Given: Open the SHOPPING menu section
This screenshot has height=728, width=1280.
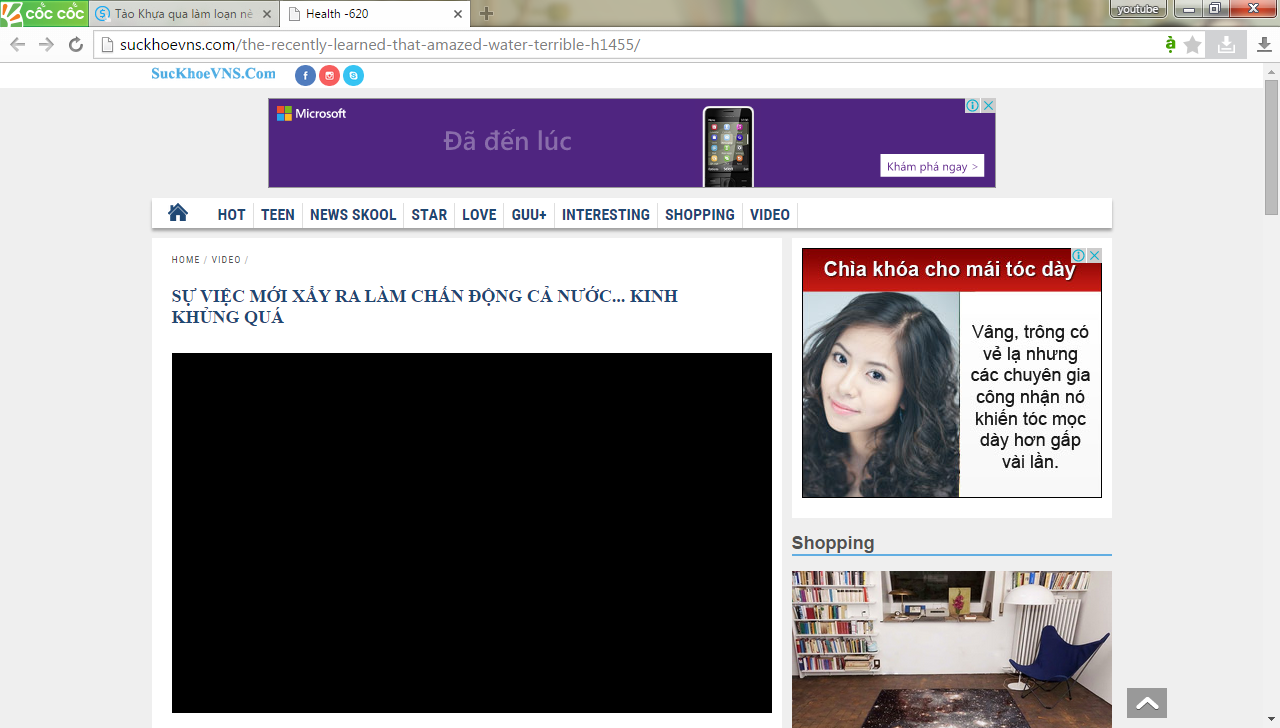Looking at the screenshot, I should [x=700, y=214].
